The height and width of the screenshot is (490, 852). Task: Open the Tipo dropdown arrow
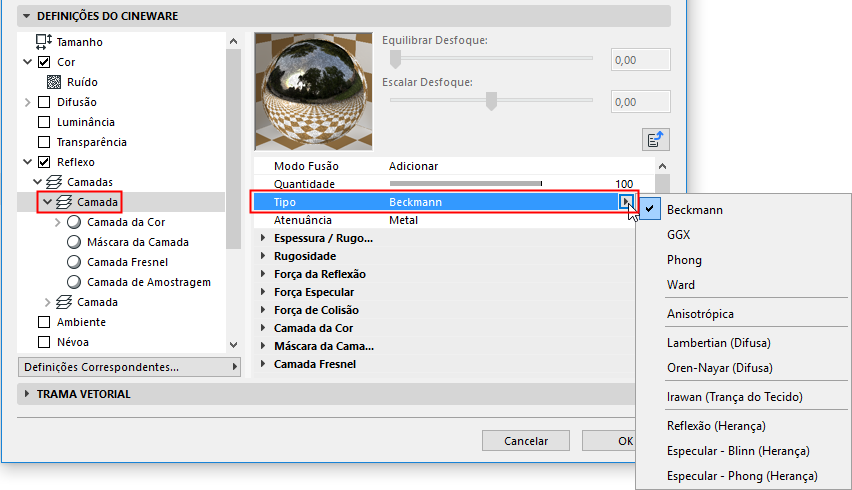click(626, 202)
